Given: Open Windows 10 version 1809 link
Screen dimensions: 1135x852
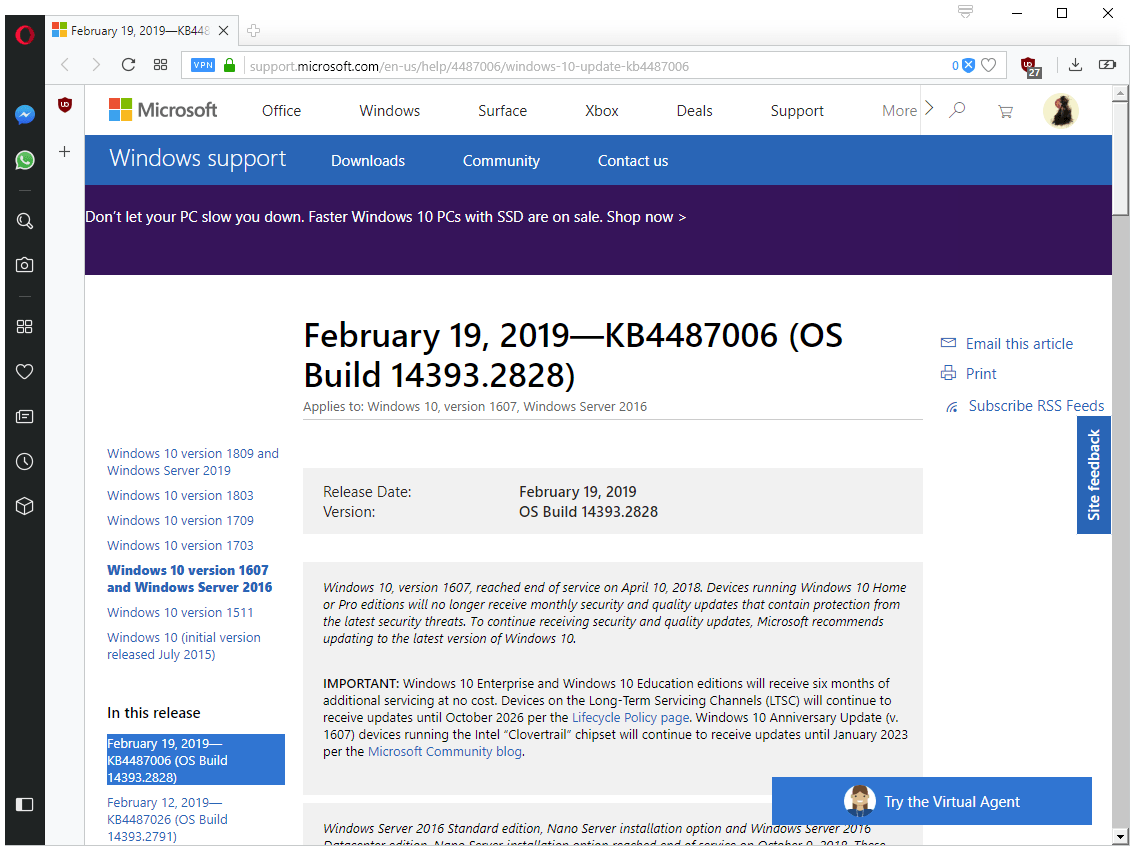Looking at the screenshot, I should pos(193,462).
